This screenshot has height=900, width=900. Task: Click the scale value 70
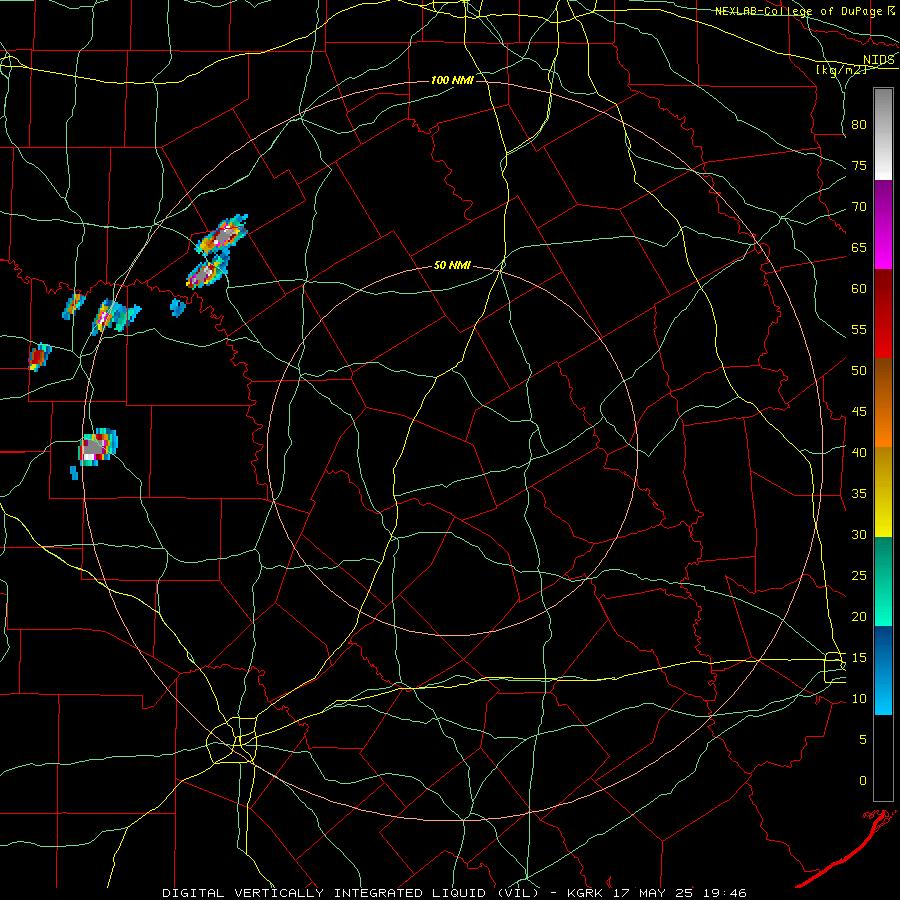859,207
